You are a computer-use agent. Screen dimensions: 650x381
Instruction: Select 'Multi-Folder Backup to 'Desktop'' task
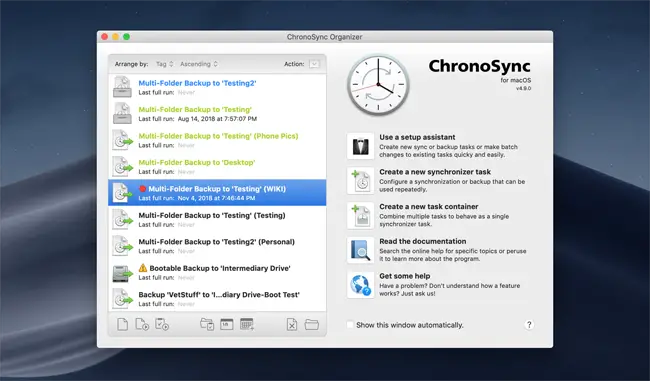[x=217, y=167]
